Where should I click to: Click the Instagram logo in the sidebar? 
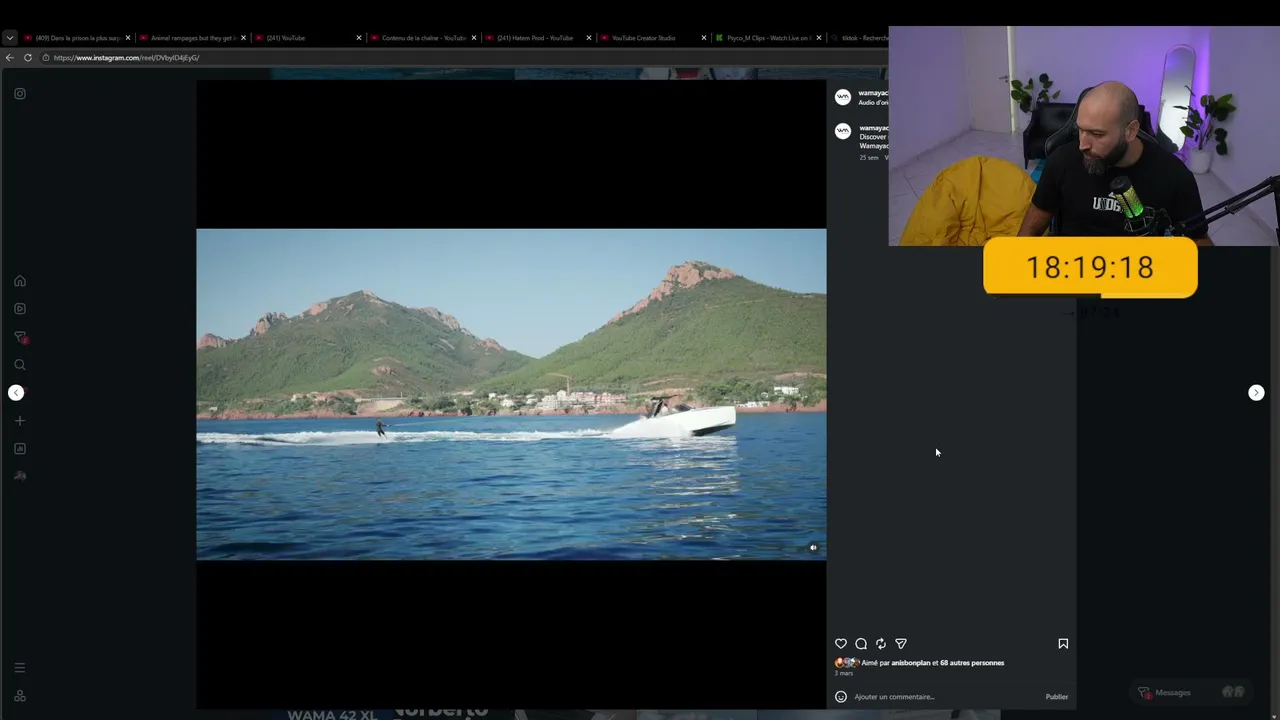pyautogui.click(x=19, y=93)
